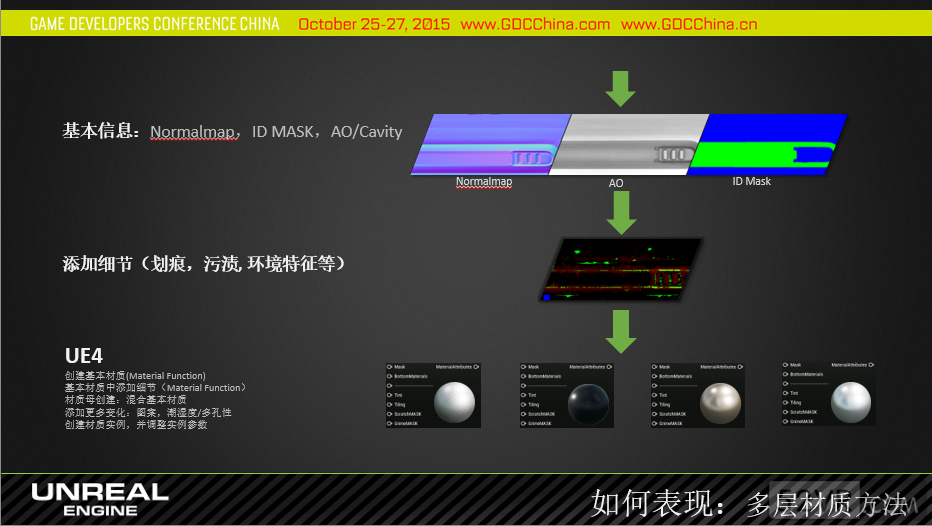
Task: Click the 创建材质实例，并调整实例参数 line
Action: coord(136,424)
